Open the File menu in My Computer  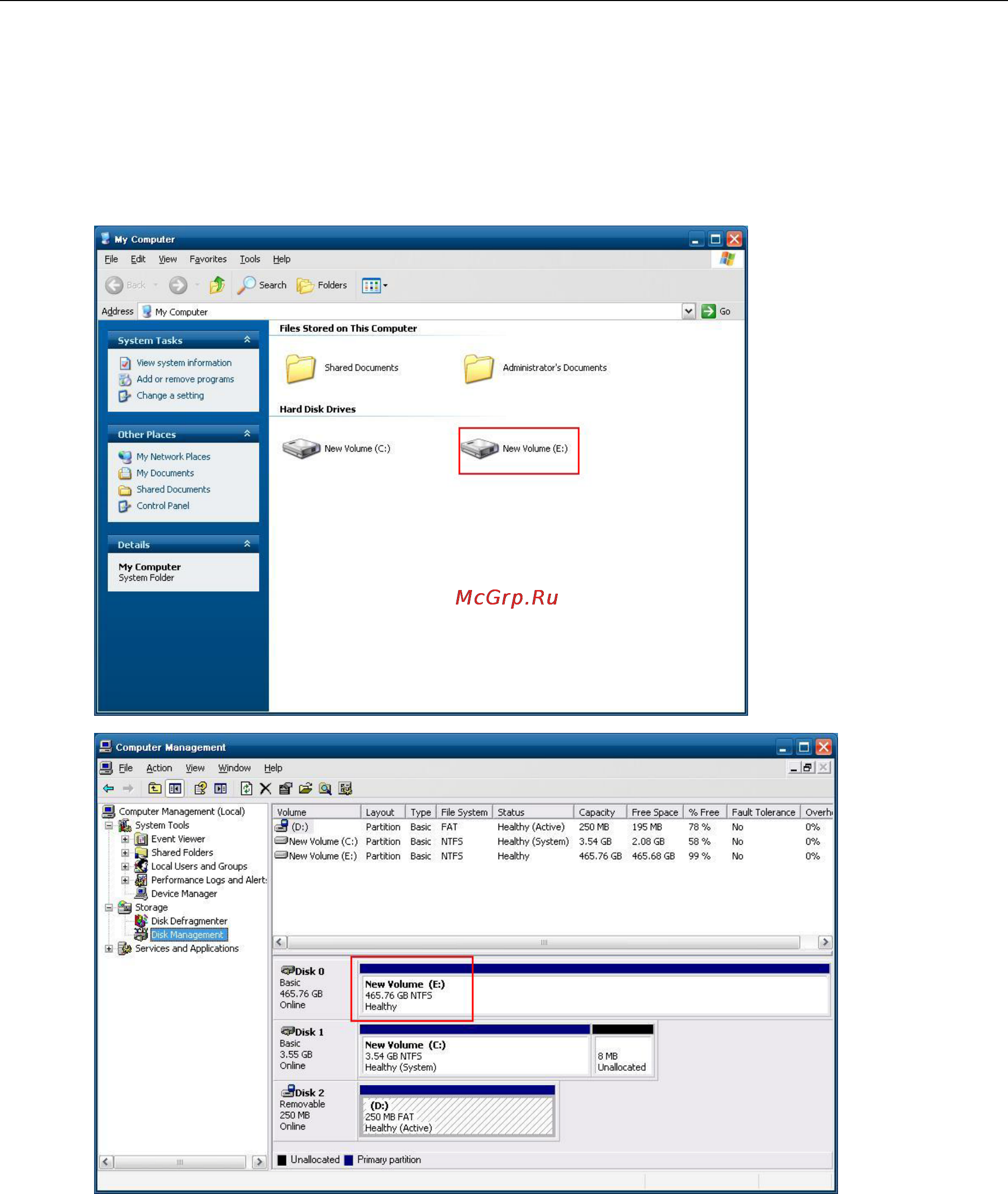[111, 259]
